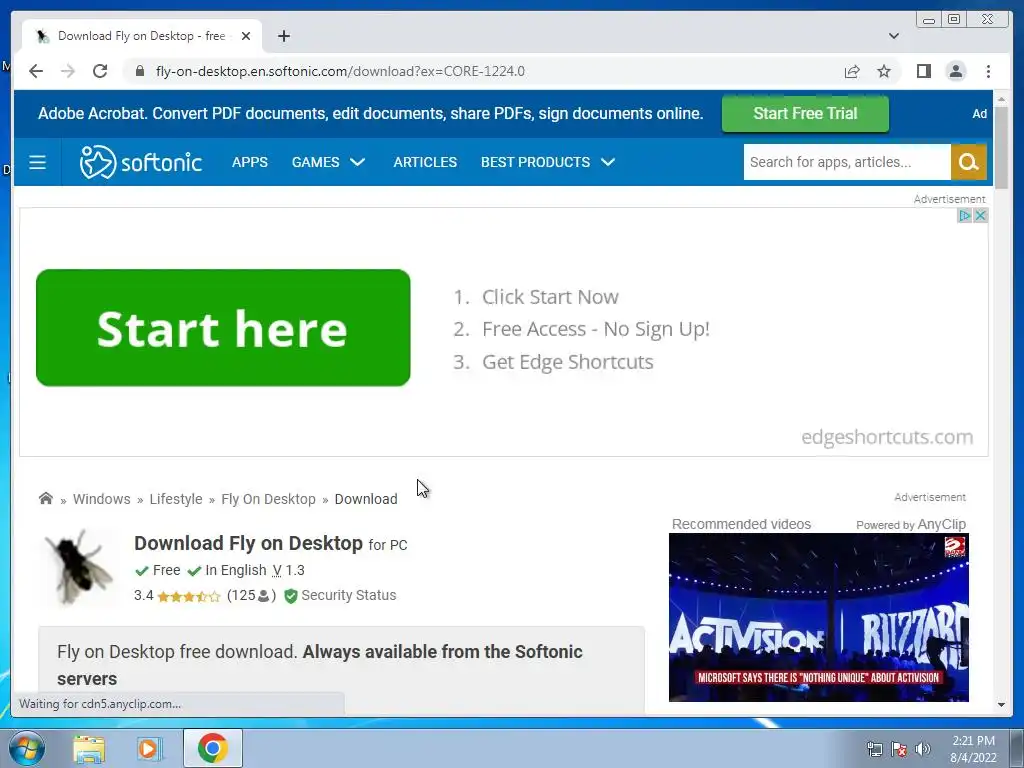
Task: Select the Download Fly on Desktop tab
Action: 140,36
